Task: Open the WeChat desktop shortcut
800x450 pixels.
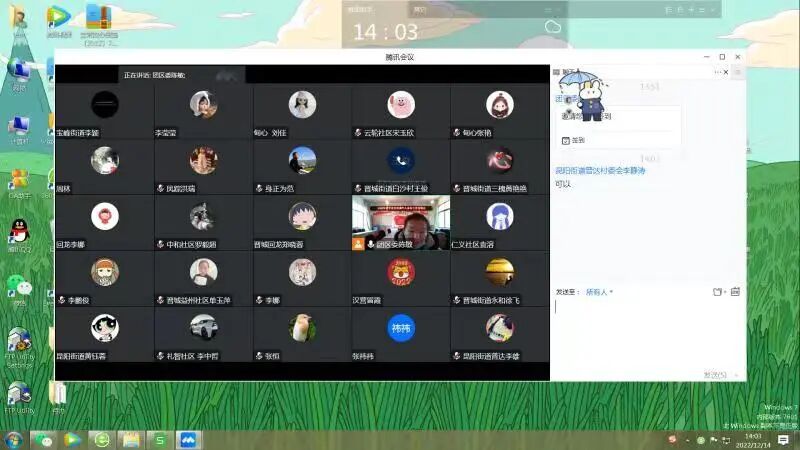Action: [19, 291]
